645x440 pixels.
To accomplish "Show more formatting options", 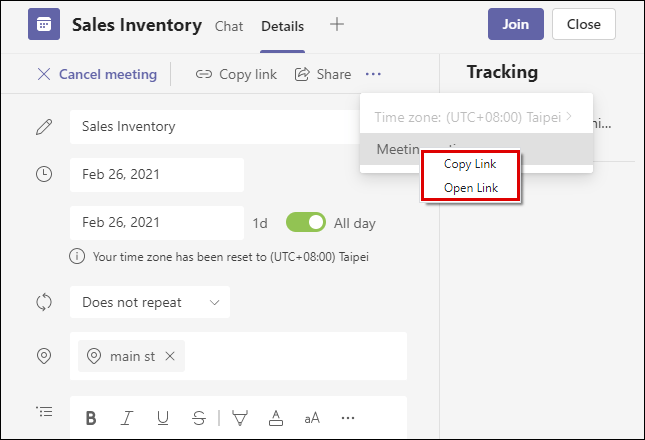I will point(348,418).
